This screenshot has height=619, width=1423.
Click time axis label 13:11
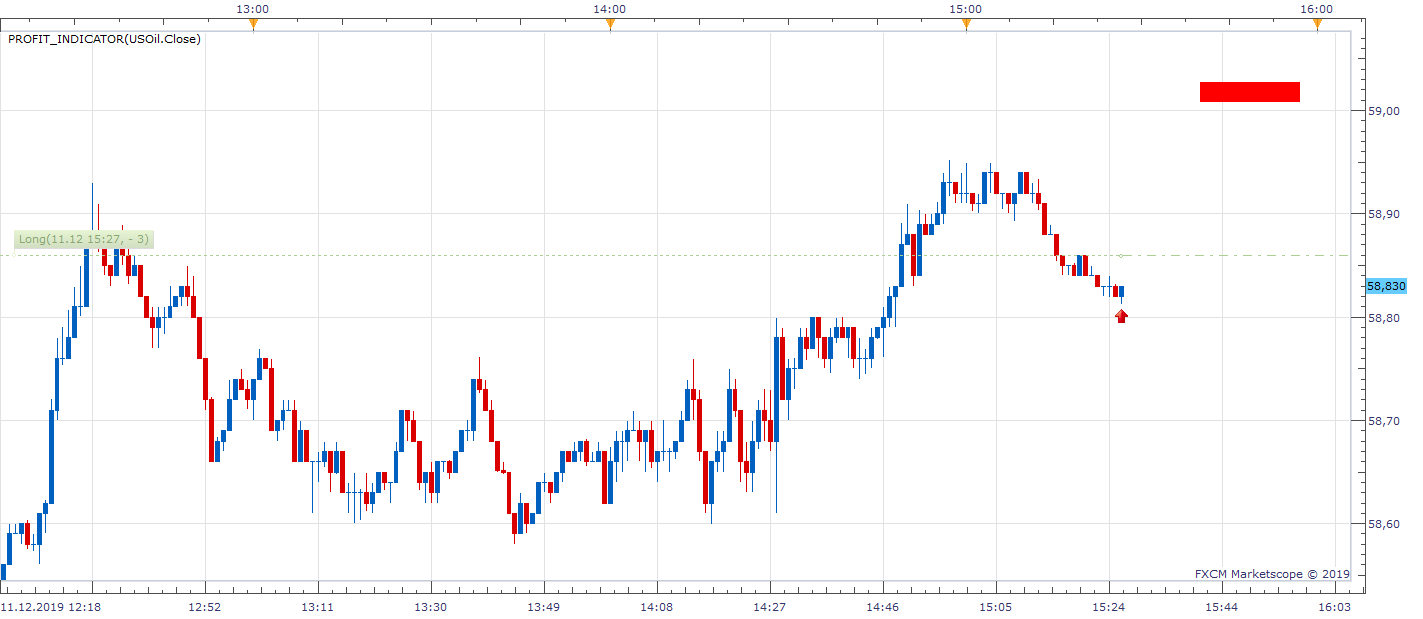(317, 607)
